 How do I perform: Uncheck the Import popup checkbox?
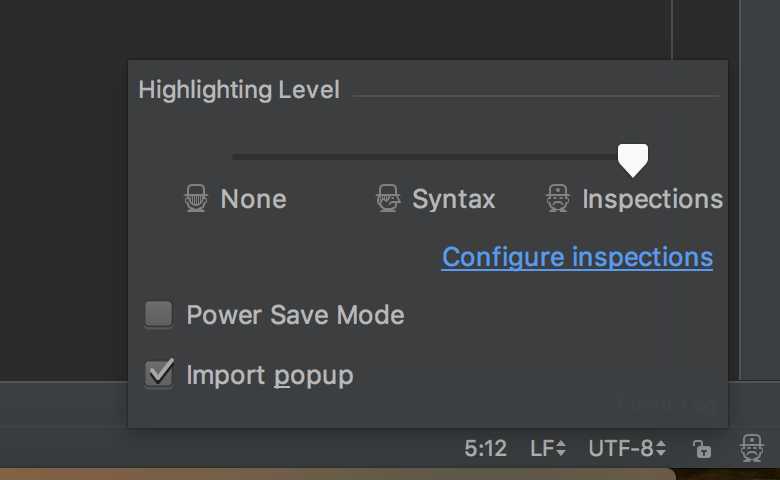click(159, 374)
